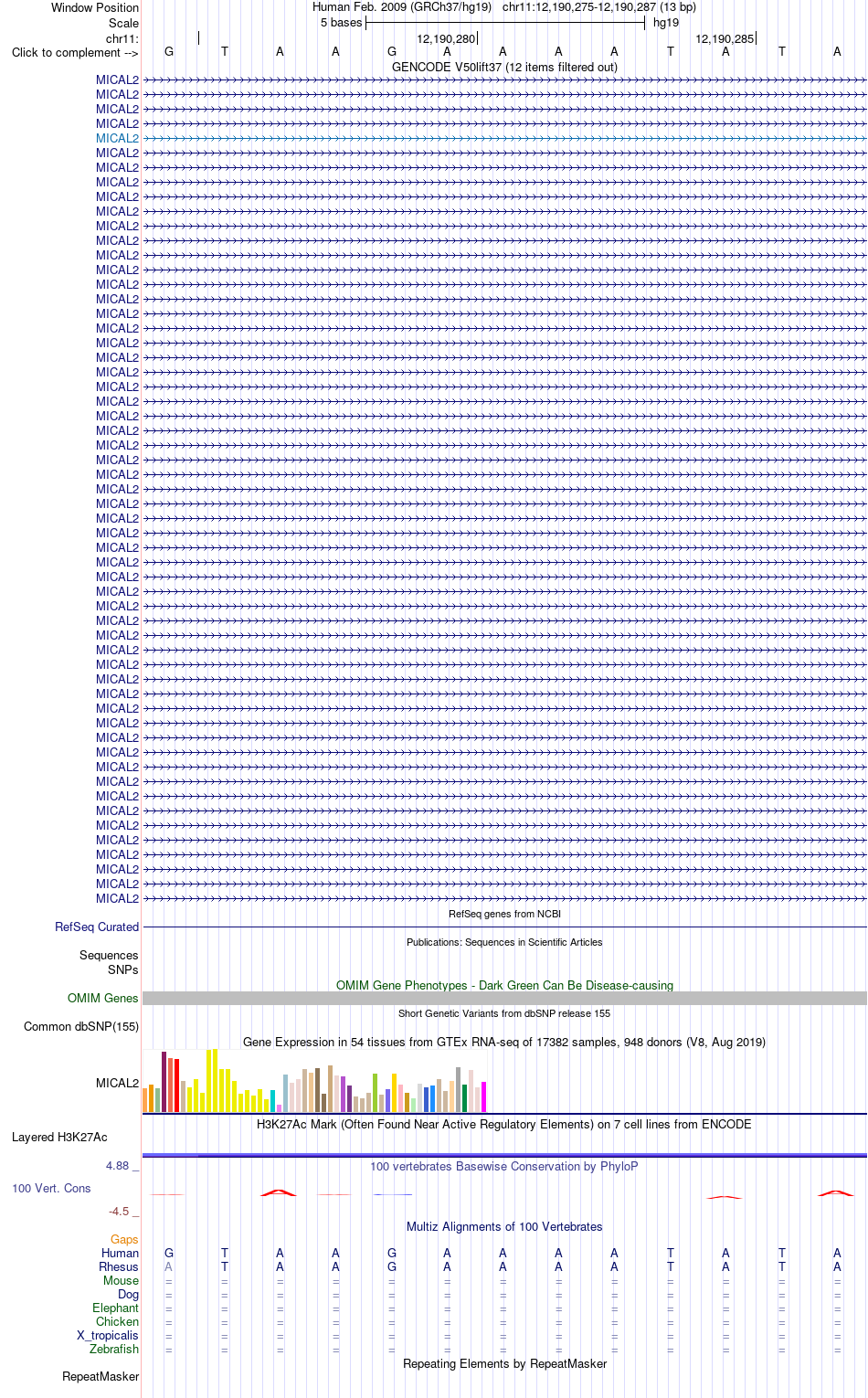
Task: Click the 'H3K27Ac Mark (Often Found Near Active Regulatory Elements)' title
Action: pyautogui.click(x=504, y=1124)
